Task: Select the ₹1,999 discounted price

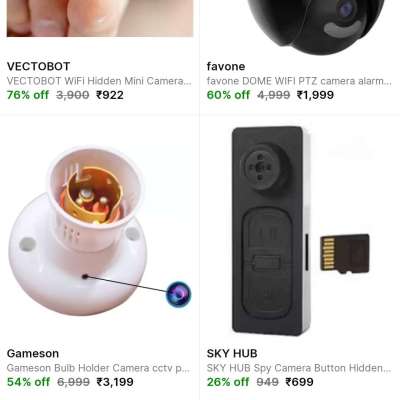Action: 315,95
